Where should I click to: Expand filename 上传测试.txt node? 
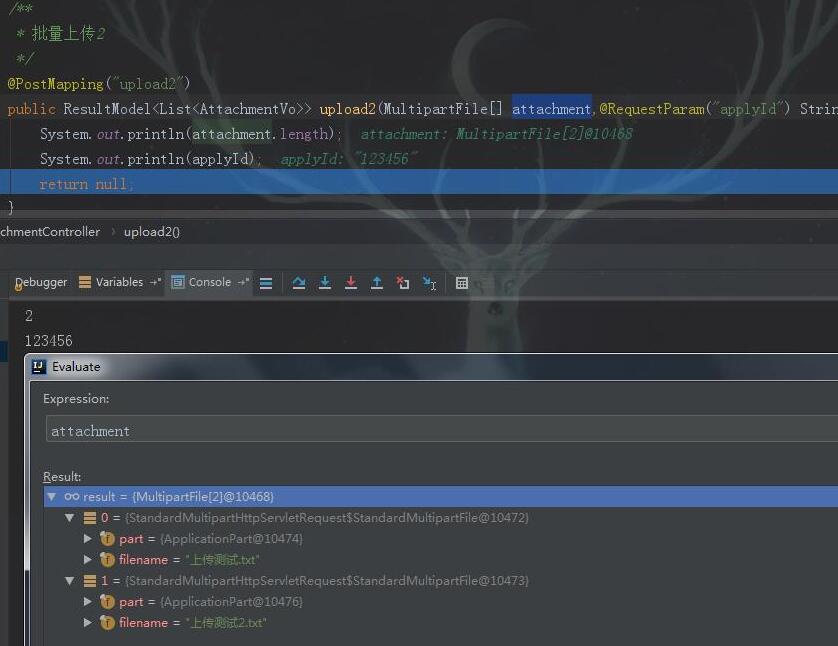click(x=88, y=559)
